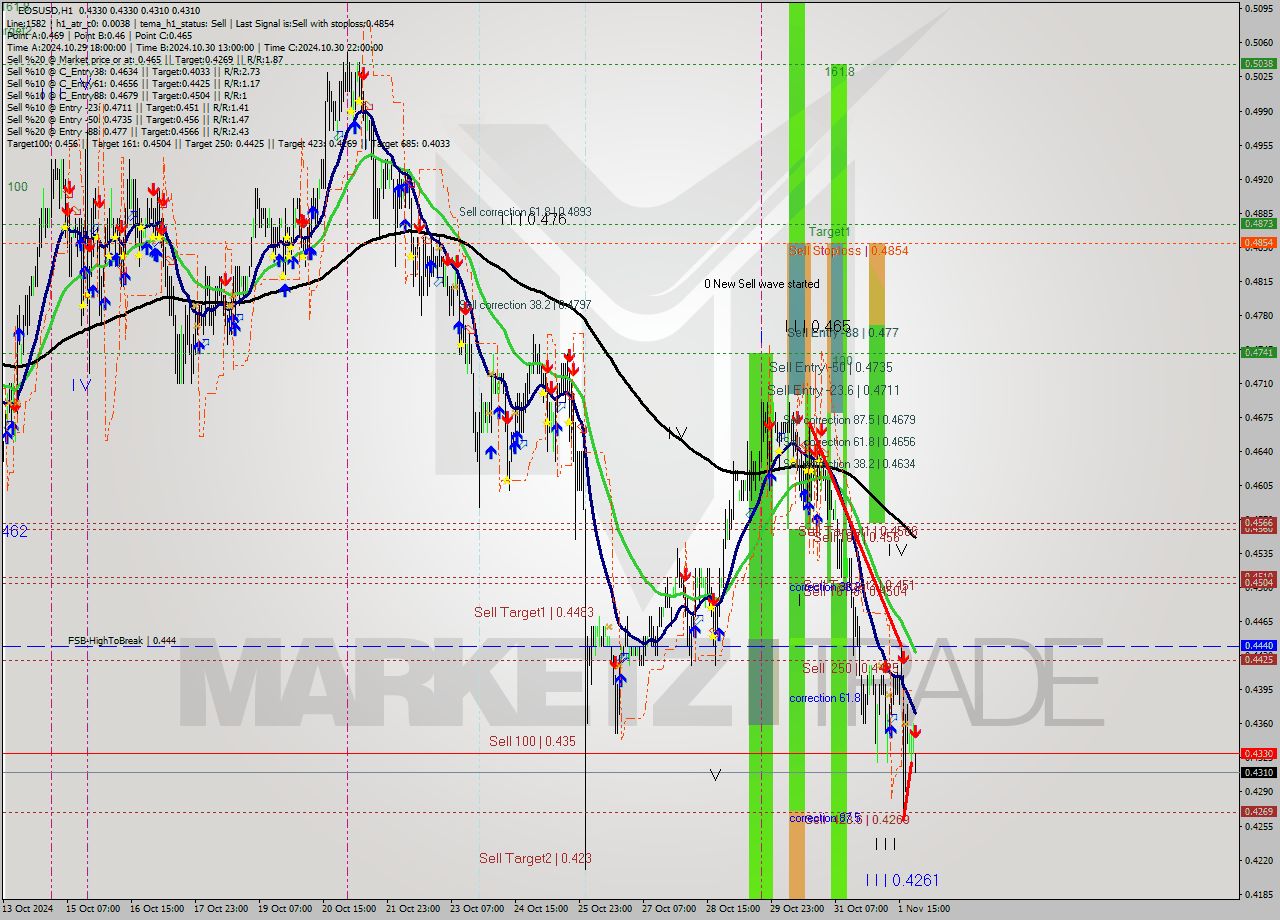The width and height of the screenshot is (1280, 920).
Task: Click the '23 Oct 07:00' time label
Action: (476, 909)
